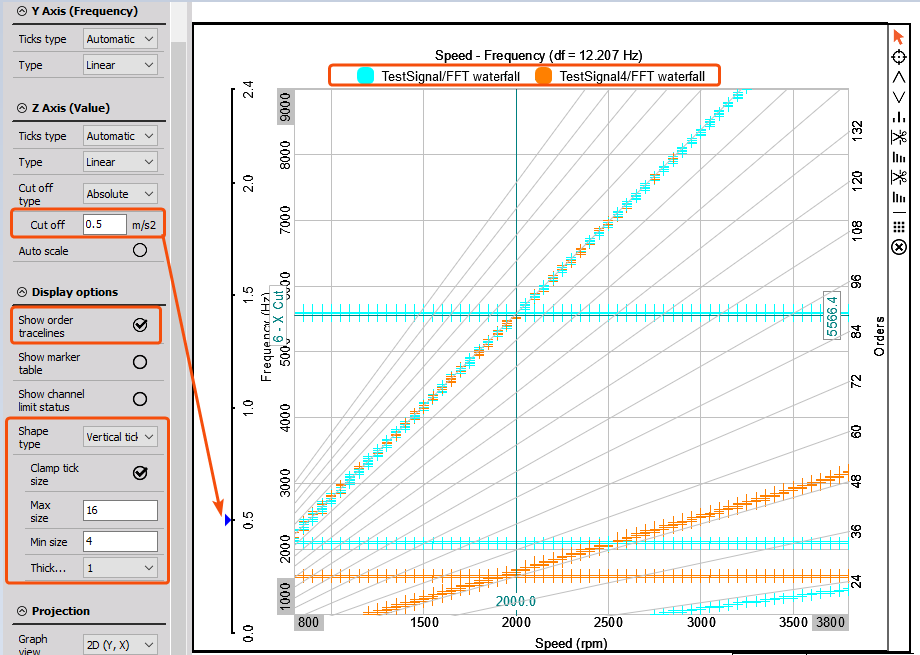Click the cyan TestSignal legend swatch

pyautogui.click(x=366, y=76)
